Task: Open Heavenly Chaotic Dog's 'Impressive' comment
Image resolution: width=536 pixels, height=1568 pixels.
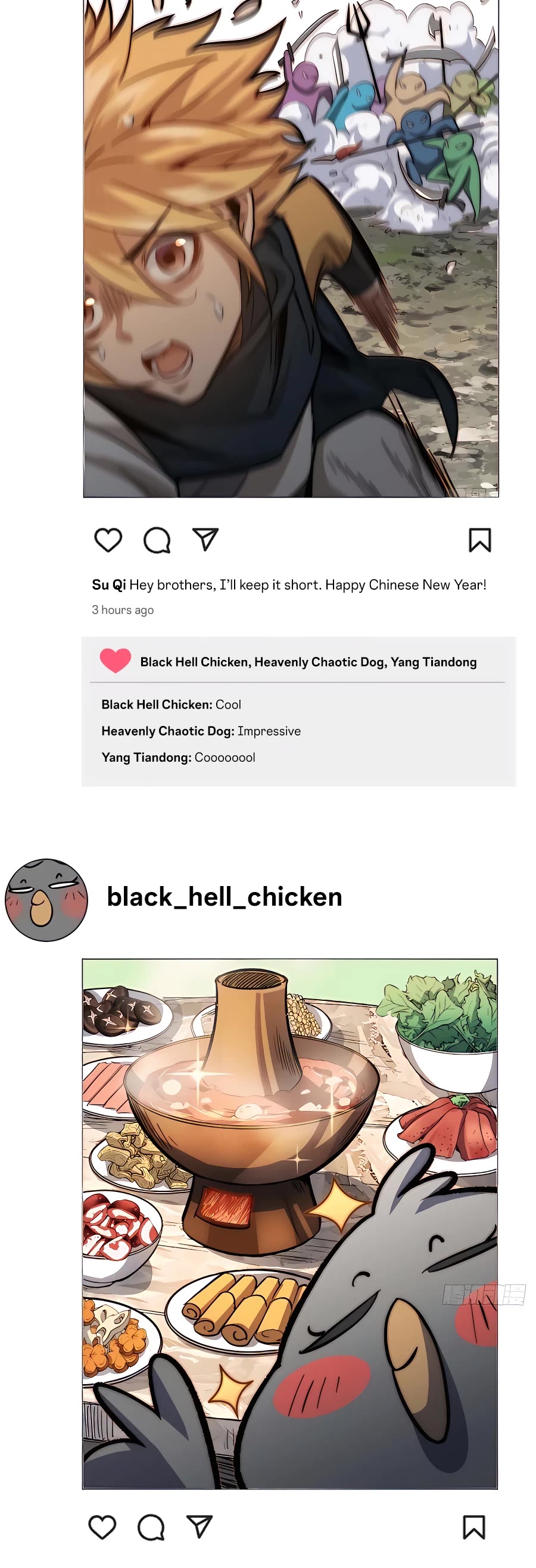Action: click(x=201, y=731)
